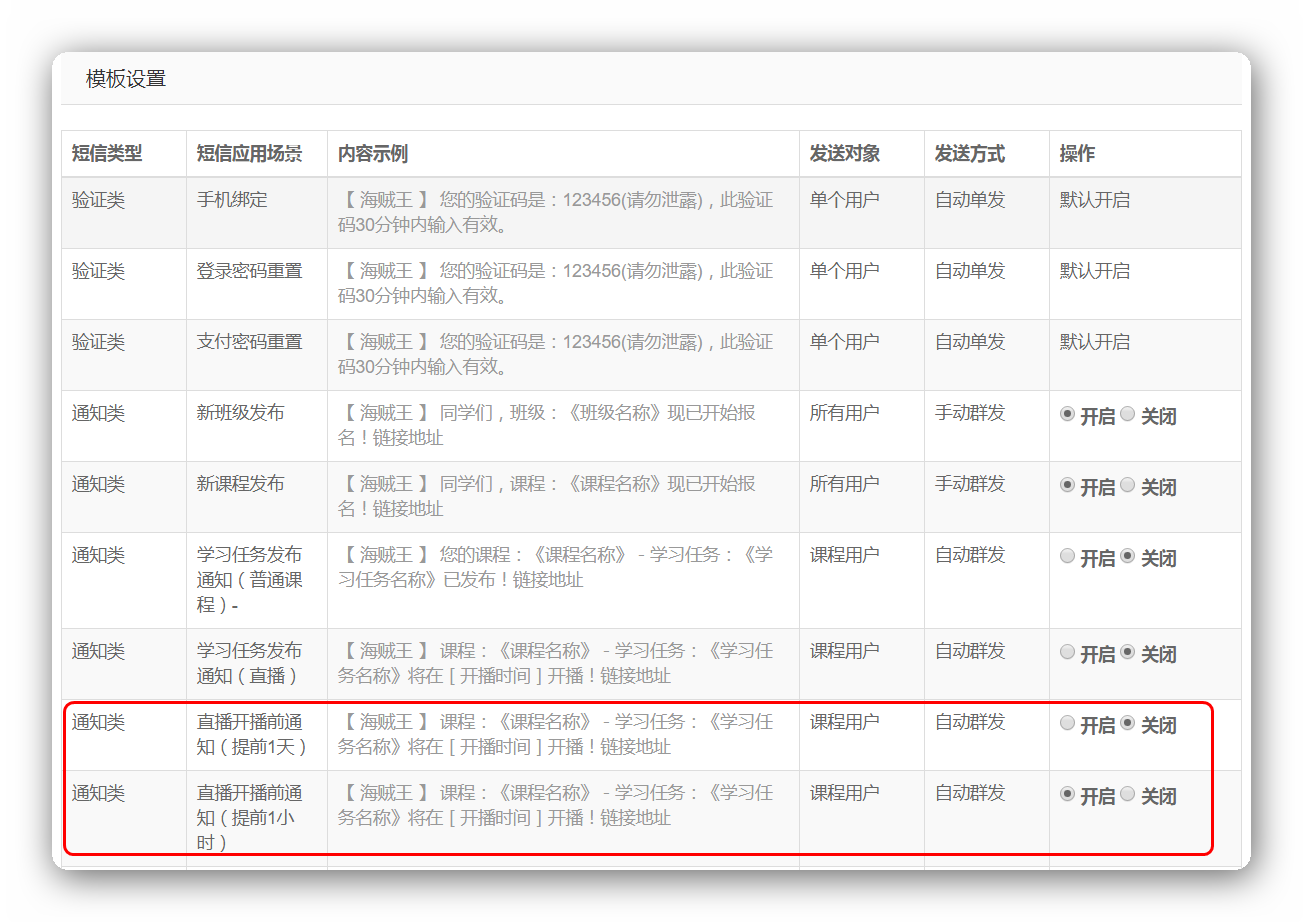Click the 登录密码重置 scenario cell
This screenshot has width=1303, height=922.
coord(249,271)
